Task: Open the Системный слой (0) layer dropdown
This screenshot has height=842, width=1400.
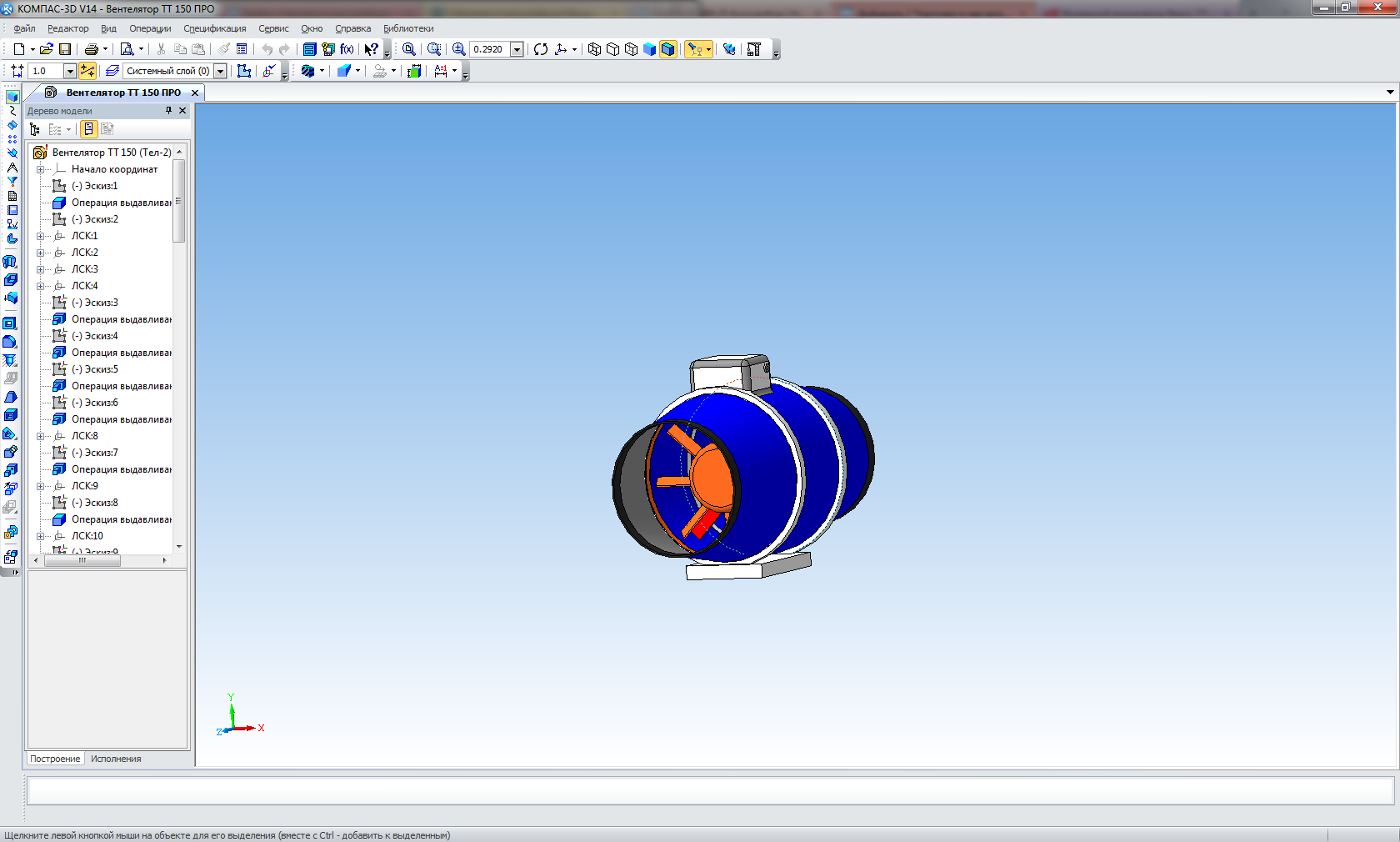Action: [220, 71]
